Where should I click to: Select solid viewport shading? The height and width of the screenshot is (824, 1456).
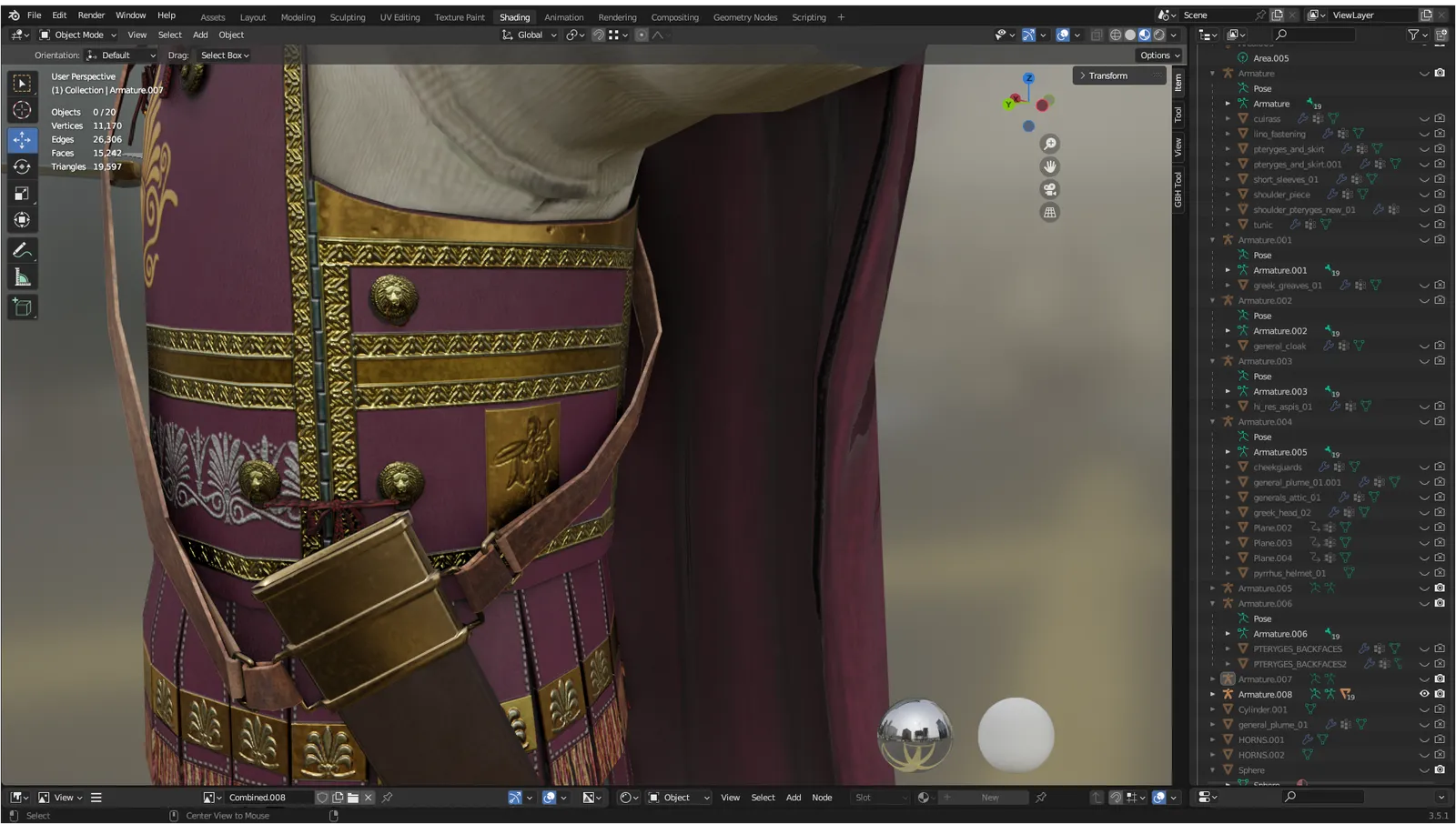click(x=1130, y=35)
